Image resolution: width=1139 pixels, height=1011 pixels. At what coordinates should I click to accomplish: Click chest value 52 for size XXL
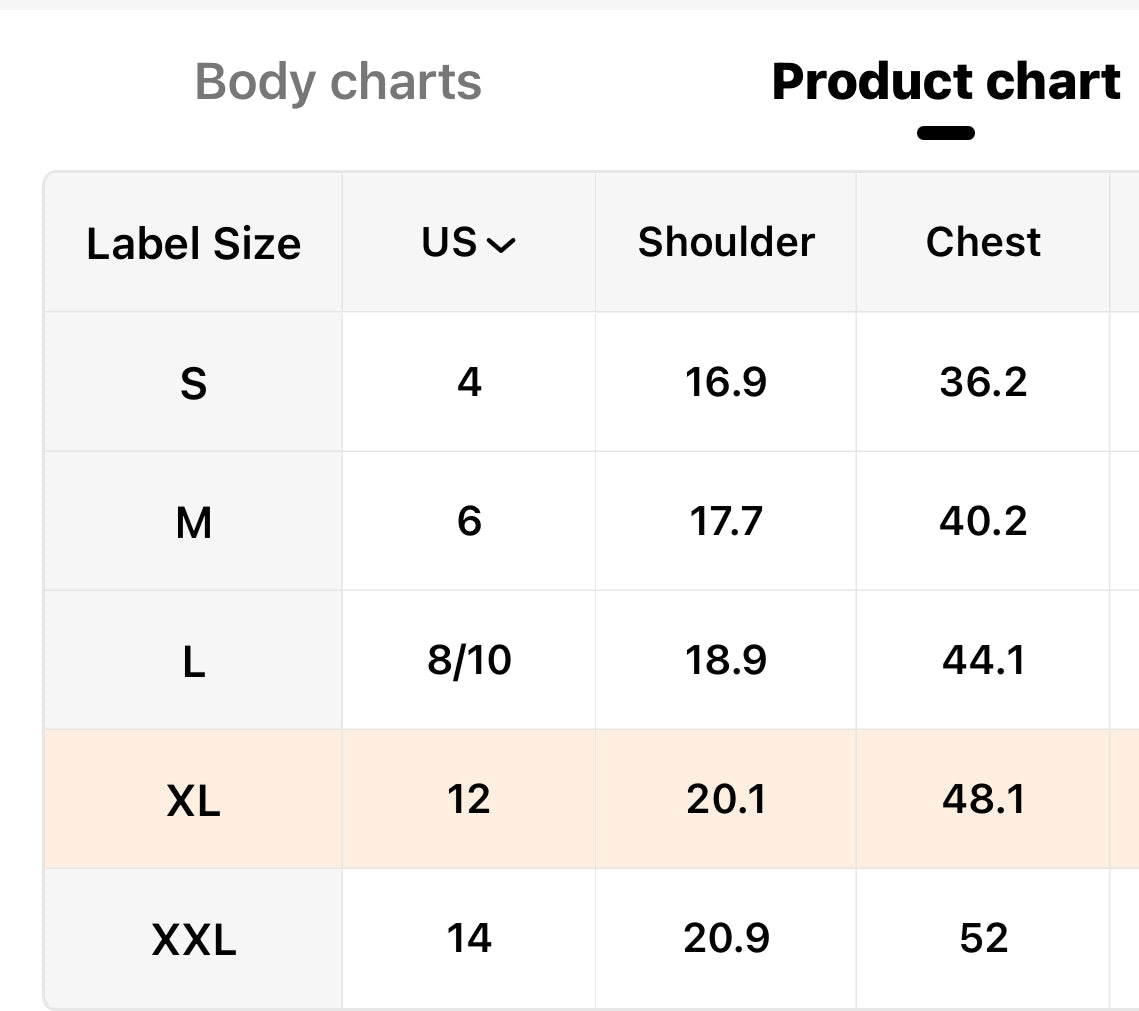click(x=983, y=939)
